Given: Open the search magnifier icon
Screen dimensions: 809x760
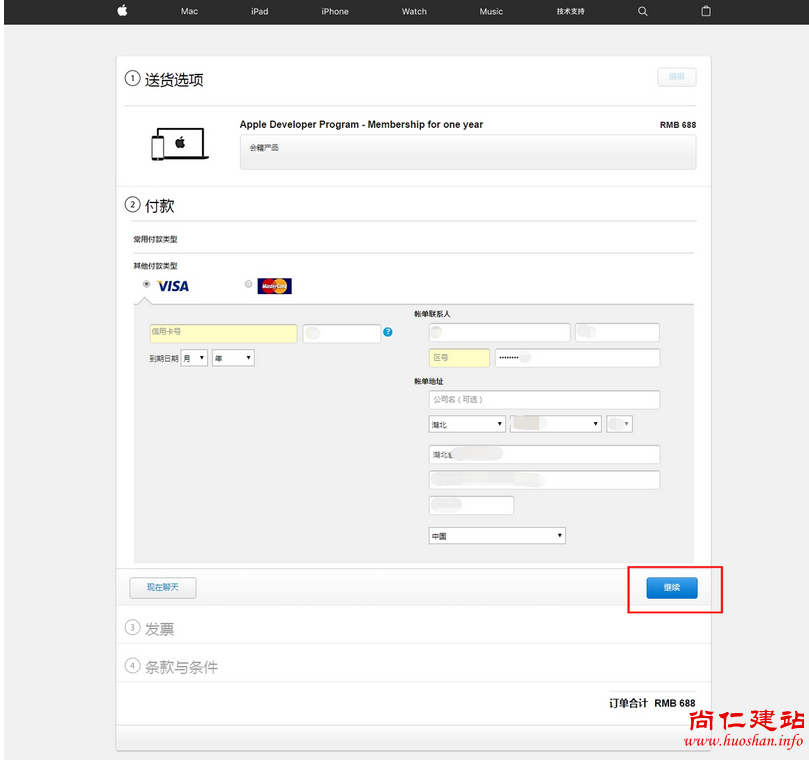Looking at the screenshot, I should coord(642,11).
